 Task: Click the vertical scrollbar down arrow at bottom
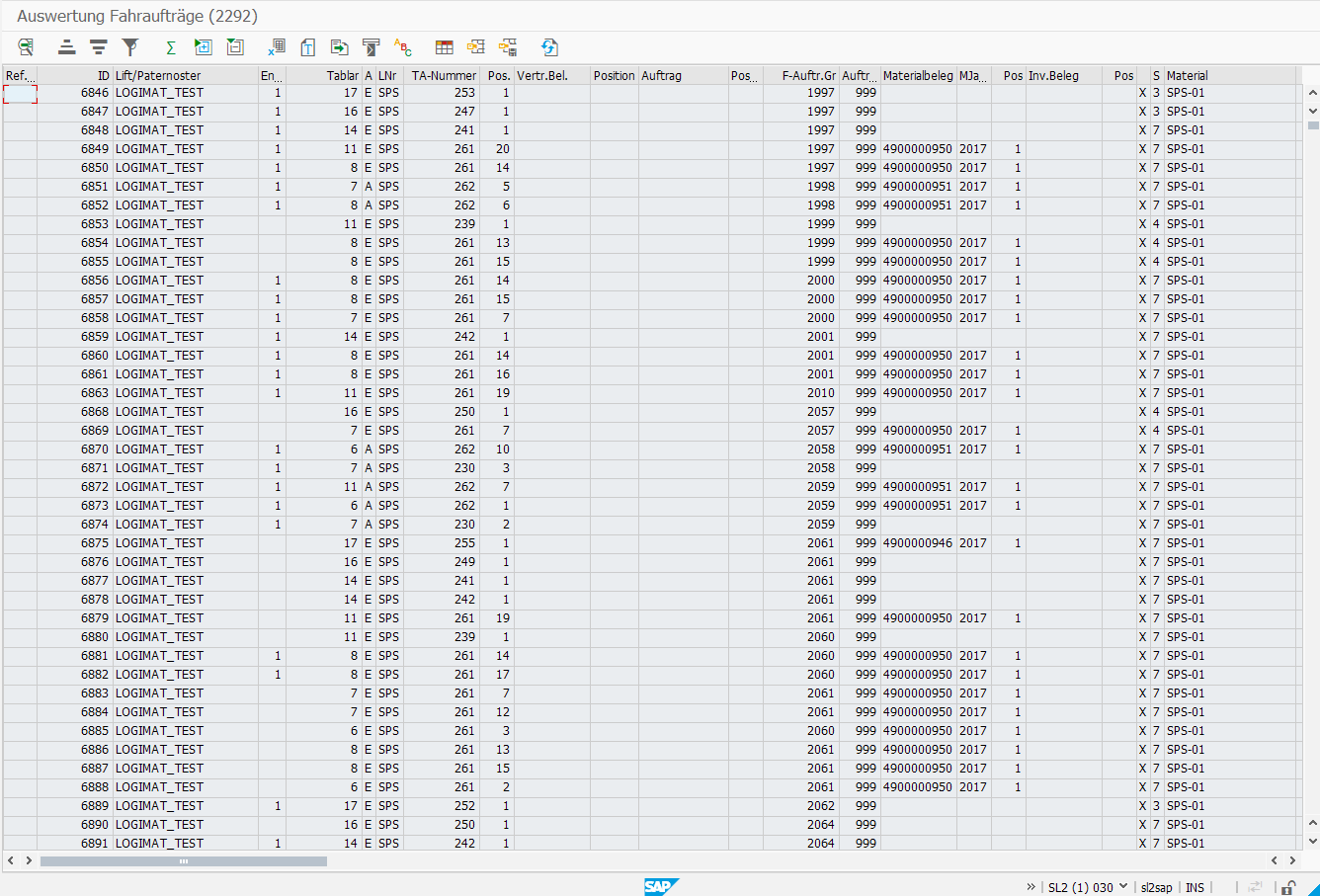[x=1312, y=842]
